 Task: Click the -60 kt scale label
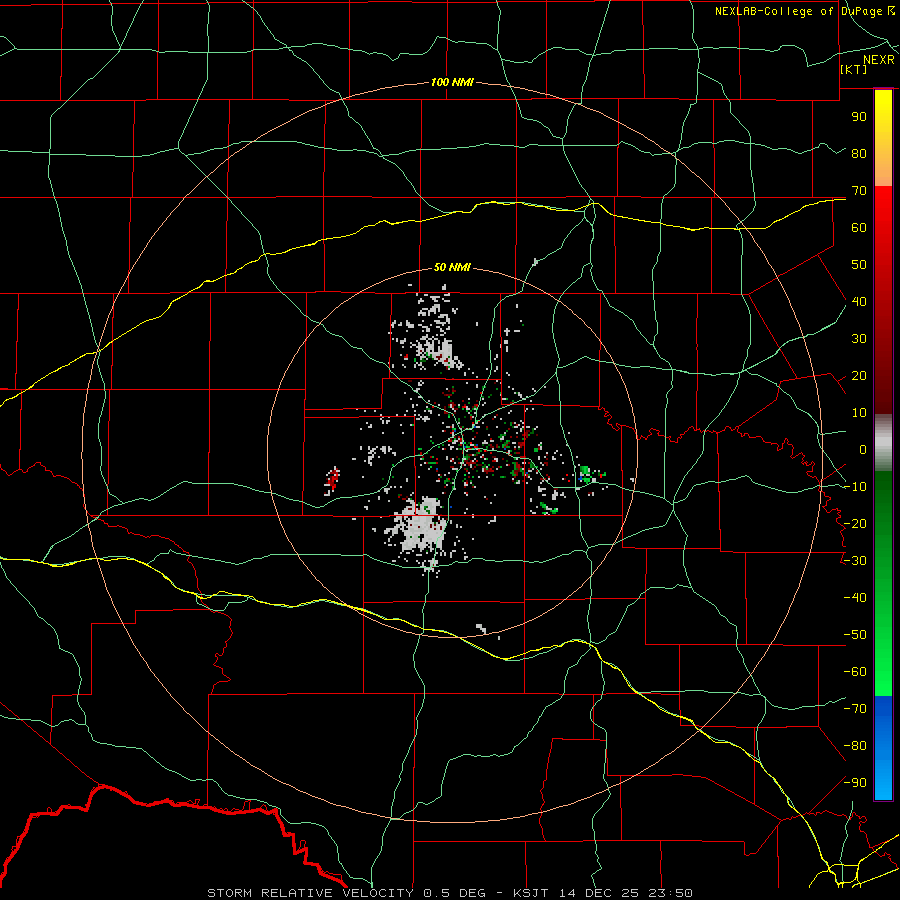click(x=855, y=672)
